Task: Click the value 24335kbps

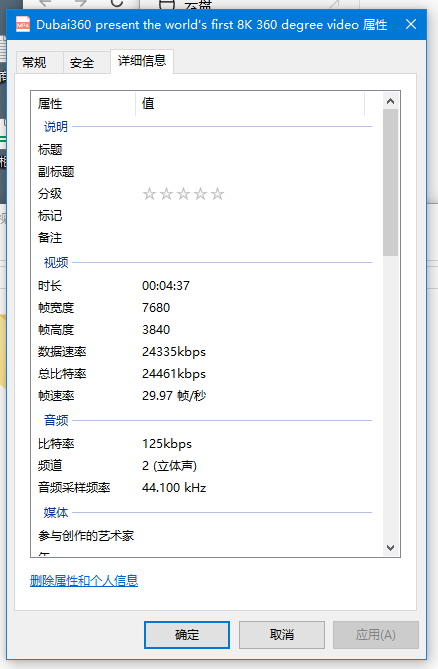Action: tap(174, 352)
